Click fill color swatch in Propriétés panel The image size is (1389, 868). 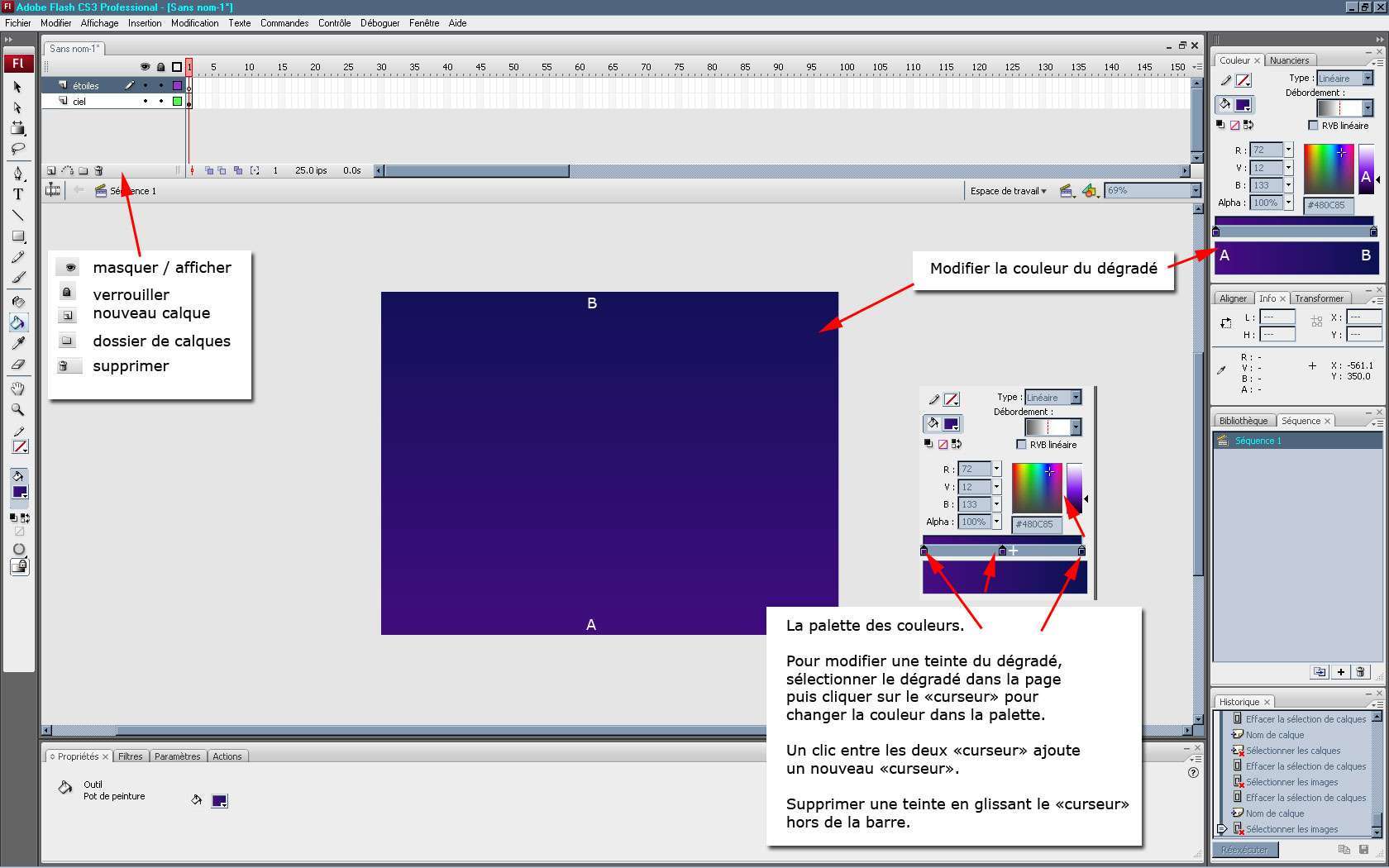coord(219,801)
